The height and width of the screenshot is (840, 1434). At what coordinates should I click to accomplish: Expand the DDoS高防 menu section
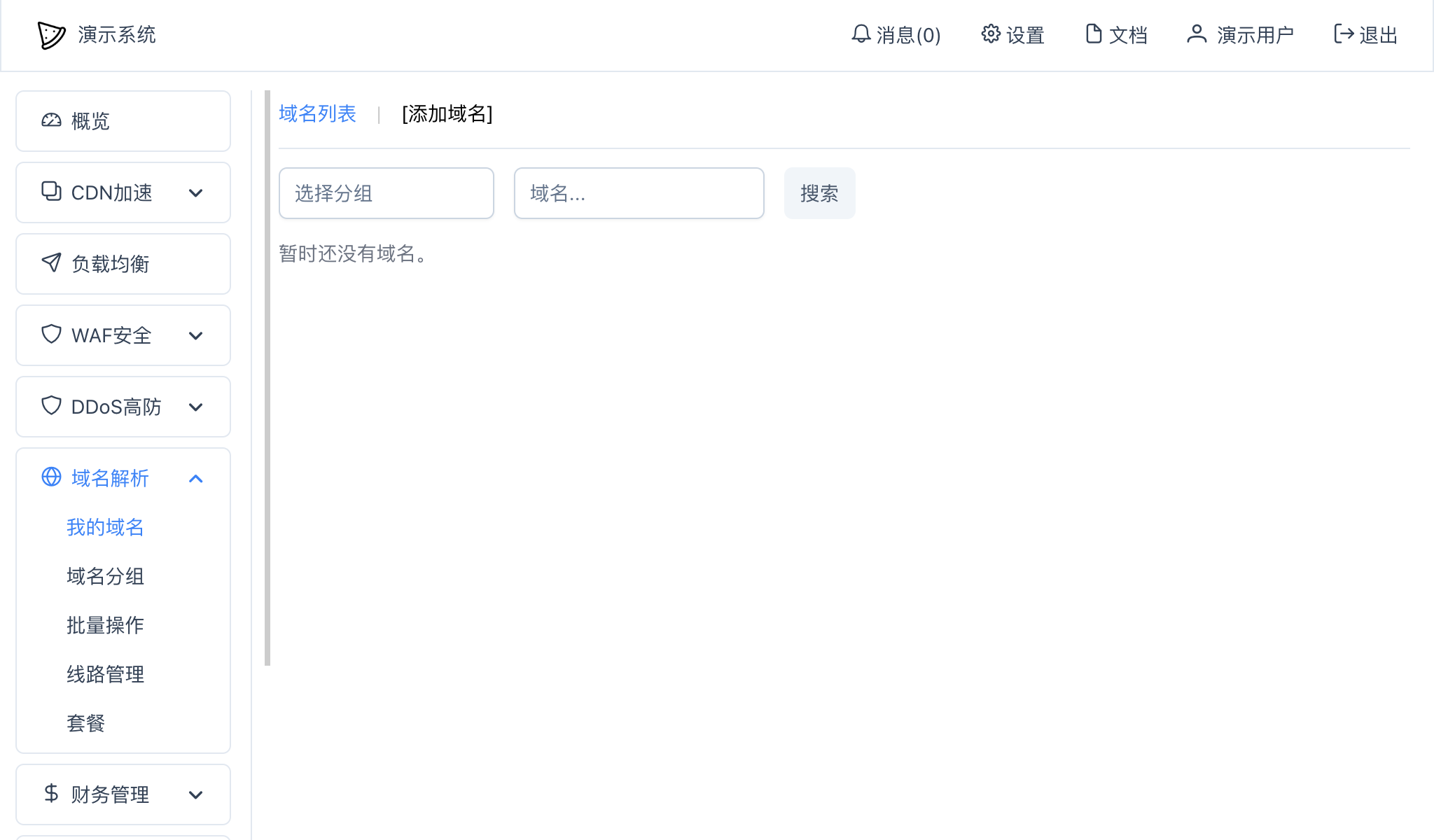[196, 407]
